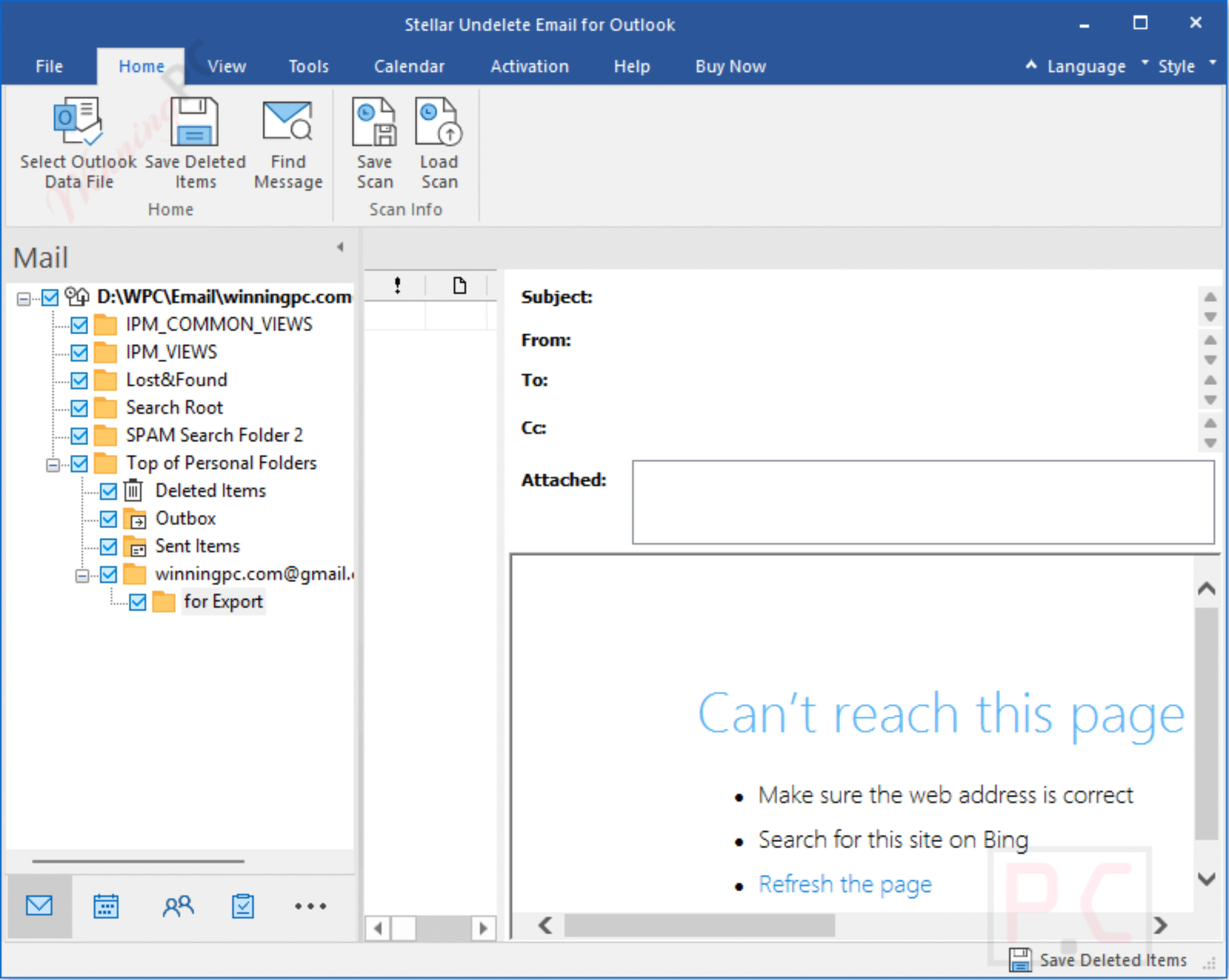Click the Load Scan icon
1229x980 pixels.
(x=439, y=122)
